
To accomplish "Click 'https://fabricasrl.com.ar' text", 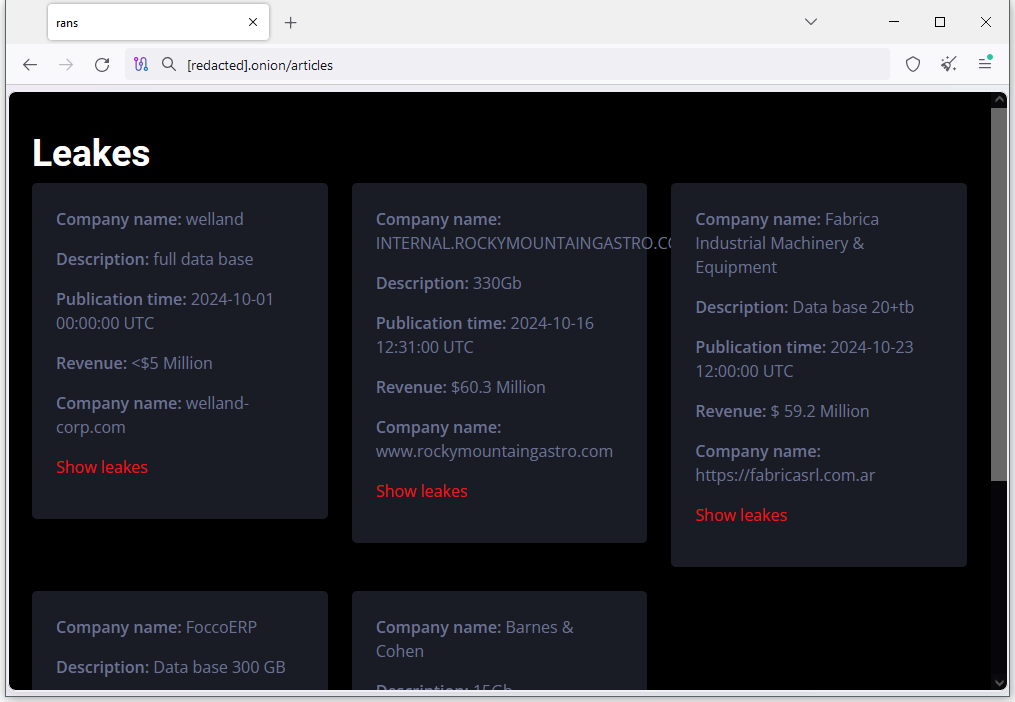I will [x=785, y=475].
